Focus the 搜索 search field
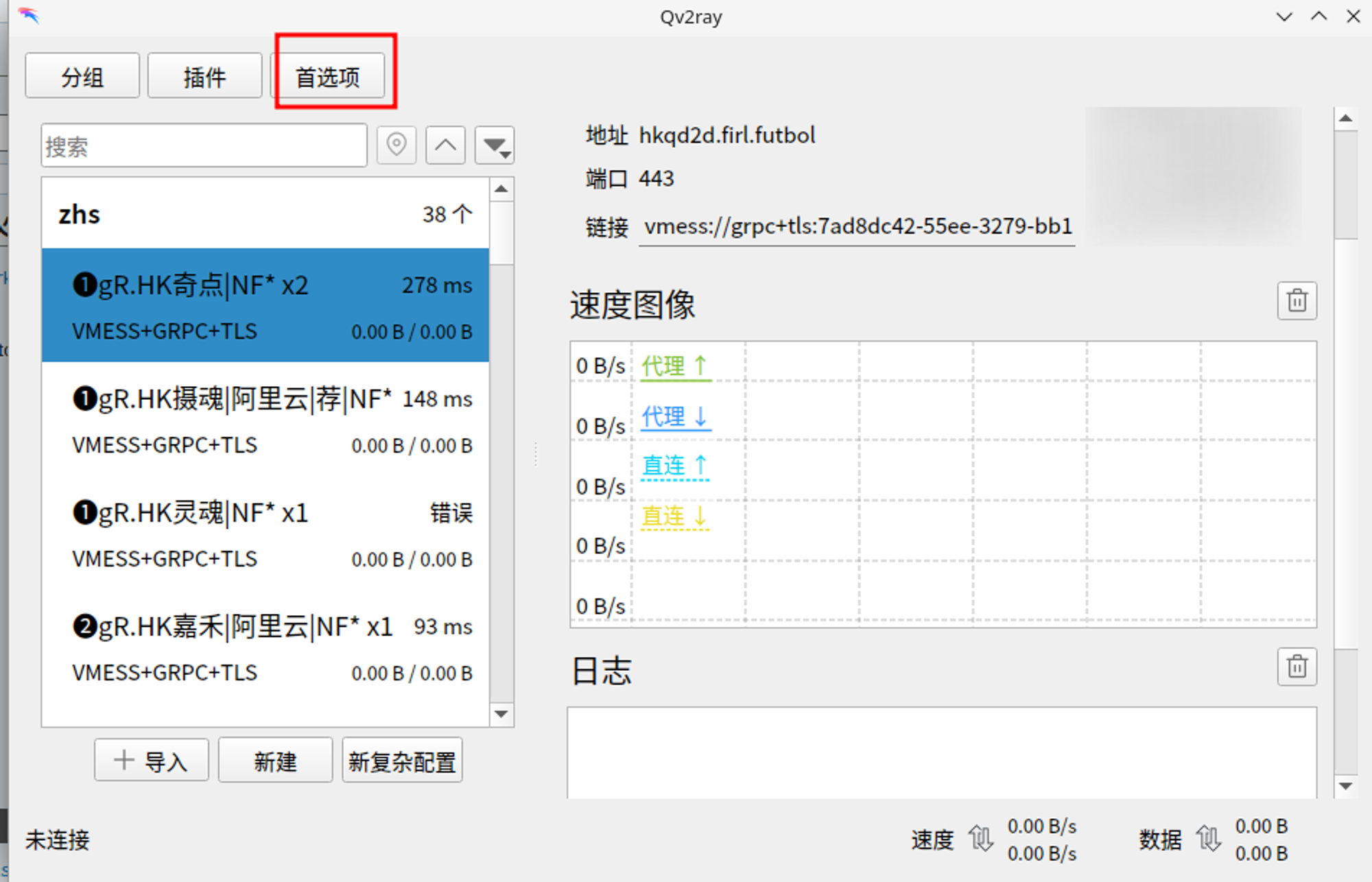Viewport: 1372px width, 882px height. click(204, 145)
